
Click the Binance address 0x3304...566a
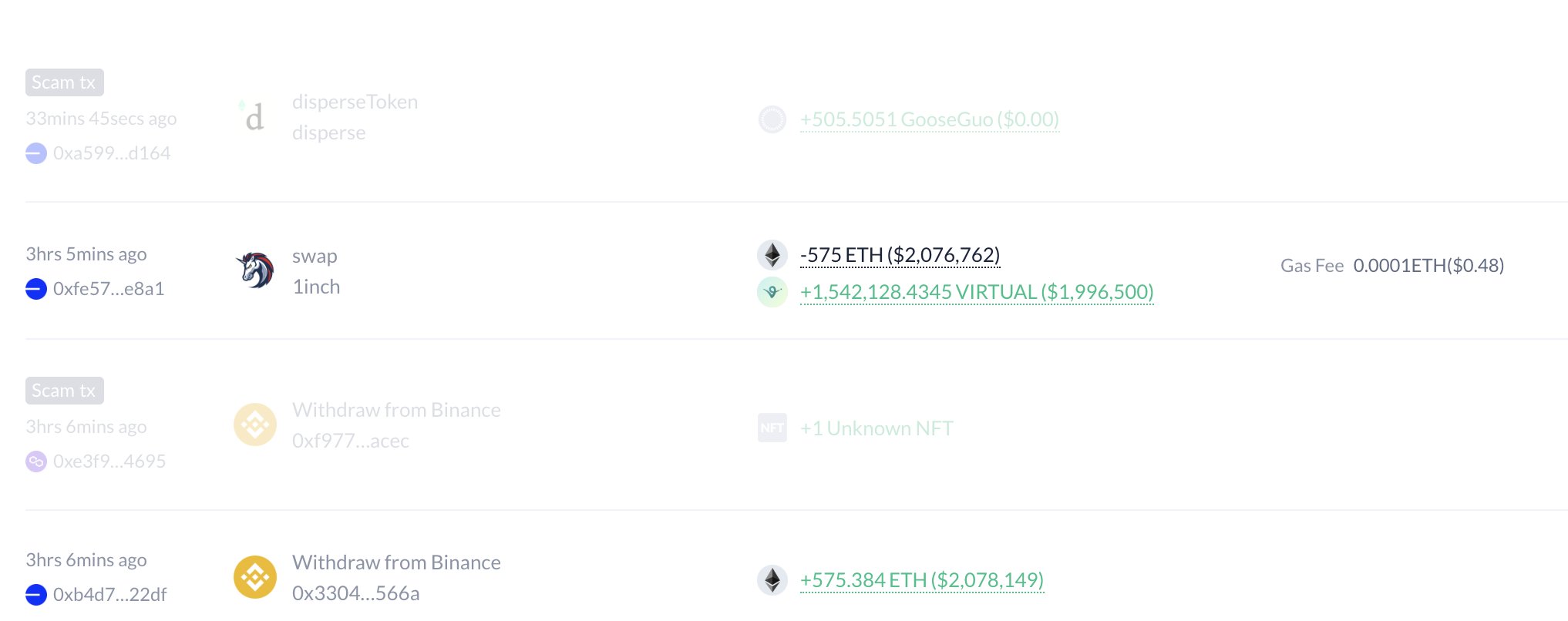coord(355,593)
